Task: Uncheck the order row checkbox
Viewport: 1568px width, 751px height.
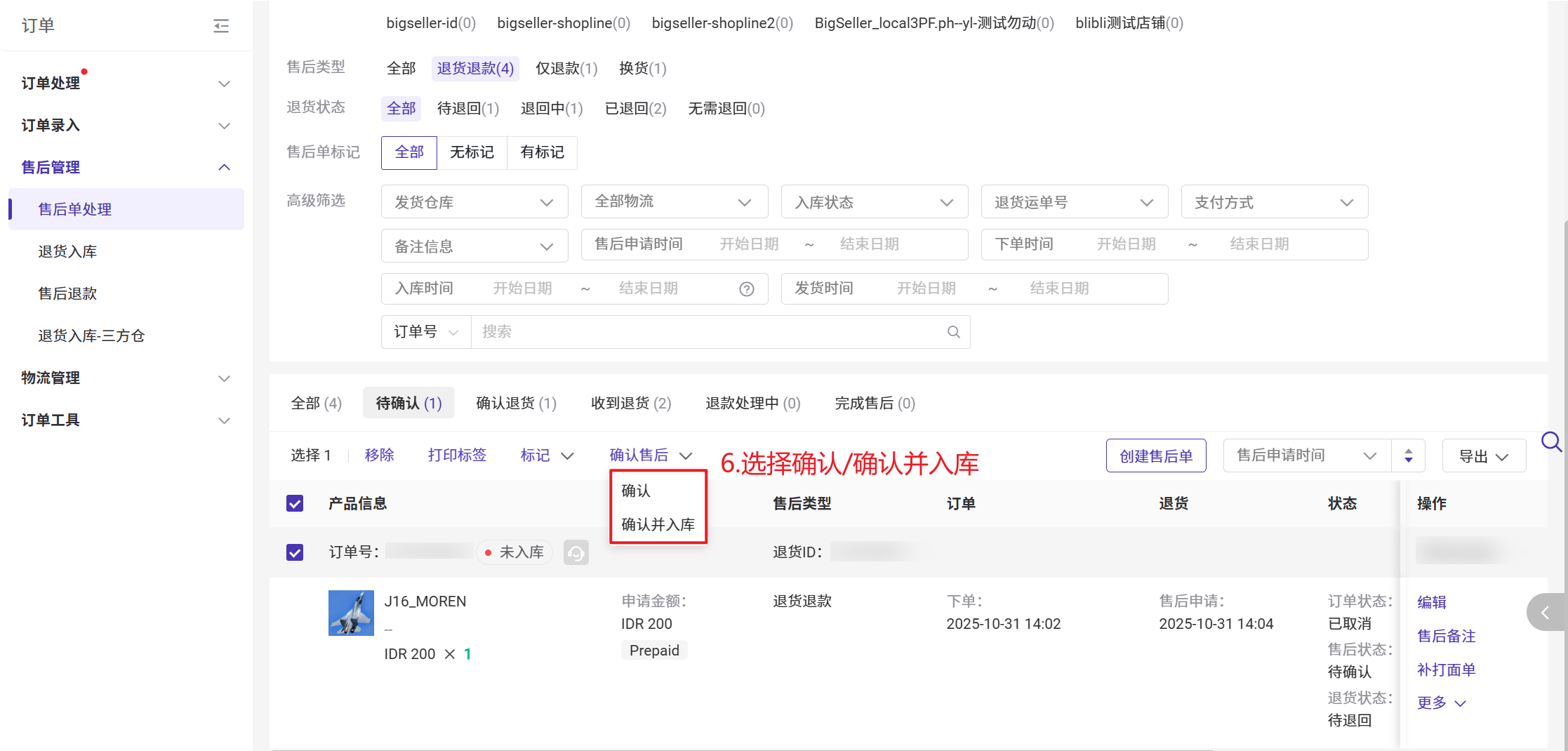Action: [295, 553]
